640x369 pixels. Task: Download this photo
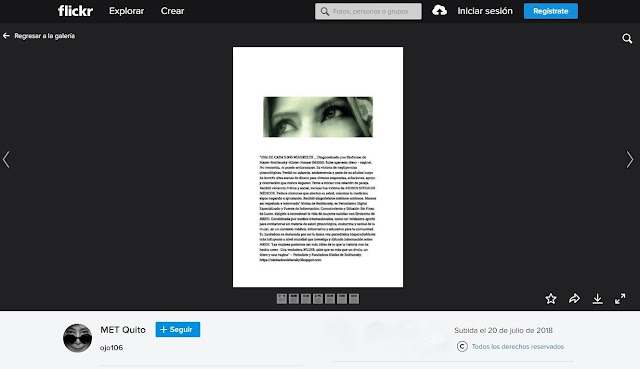[597, 299]
